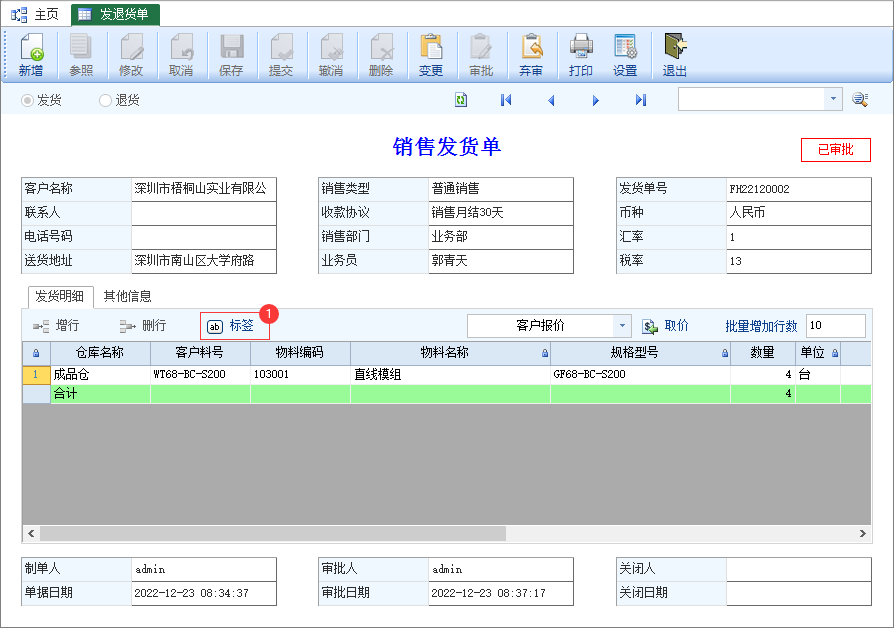Go to the last record arrow

click(641, 100)
